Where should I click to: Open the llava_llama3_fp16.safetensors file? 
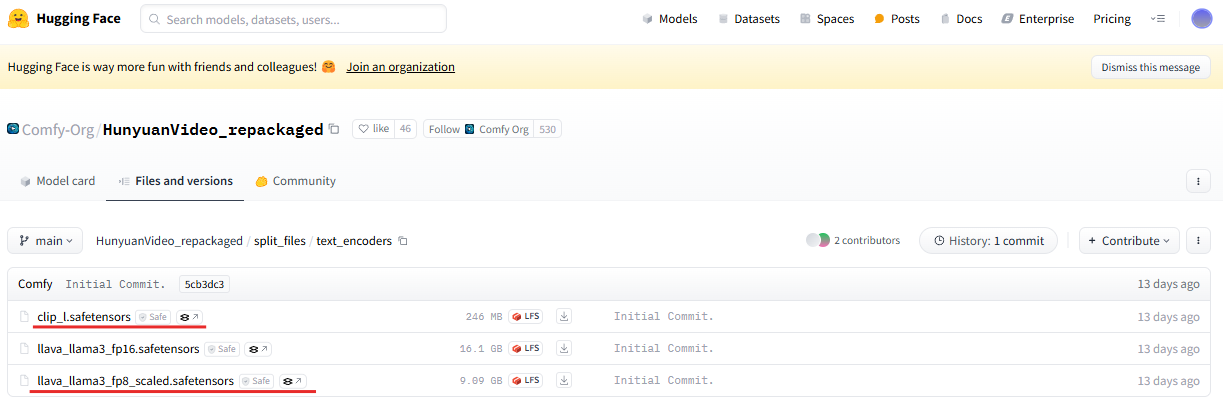[119, 349]
